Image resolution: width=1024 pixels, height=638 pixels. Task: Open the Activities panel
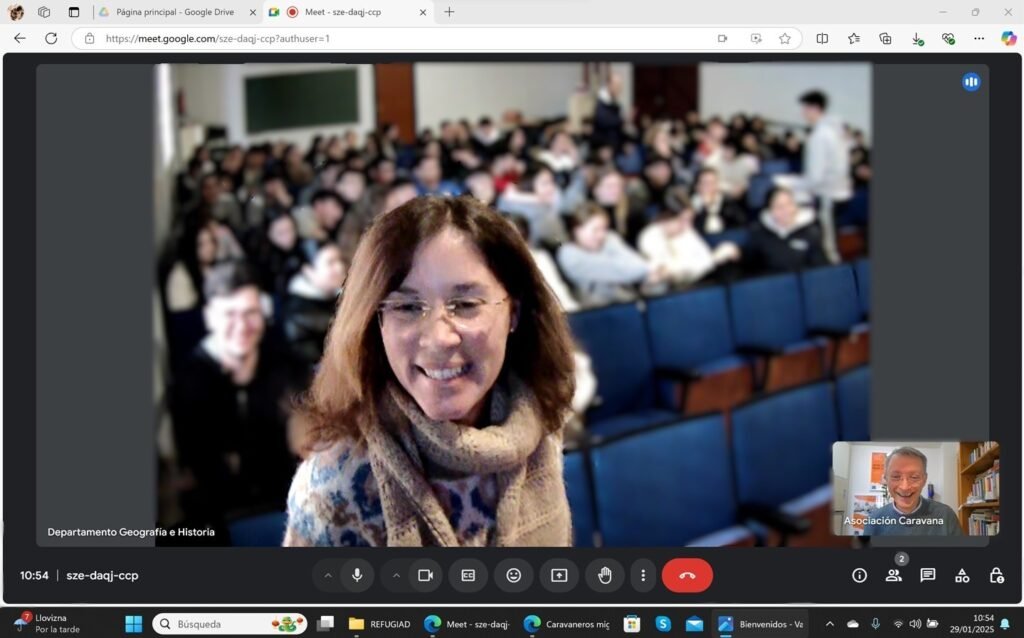pyautogui.click(x=961, y=575)
